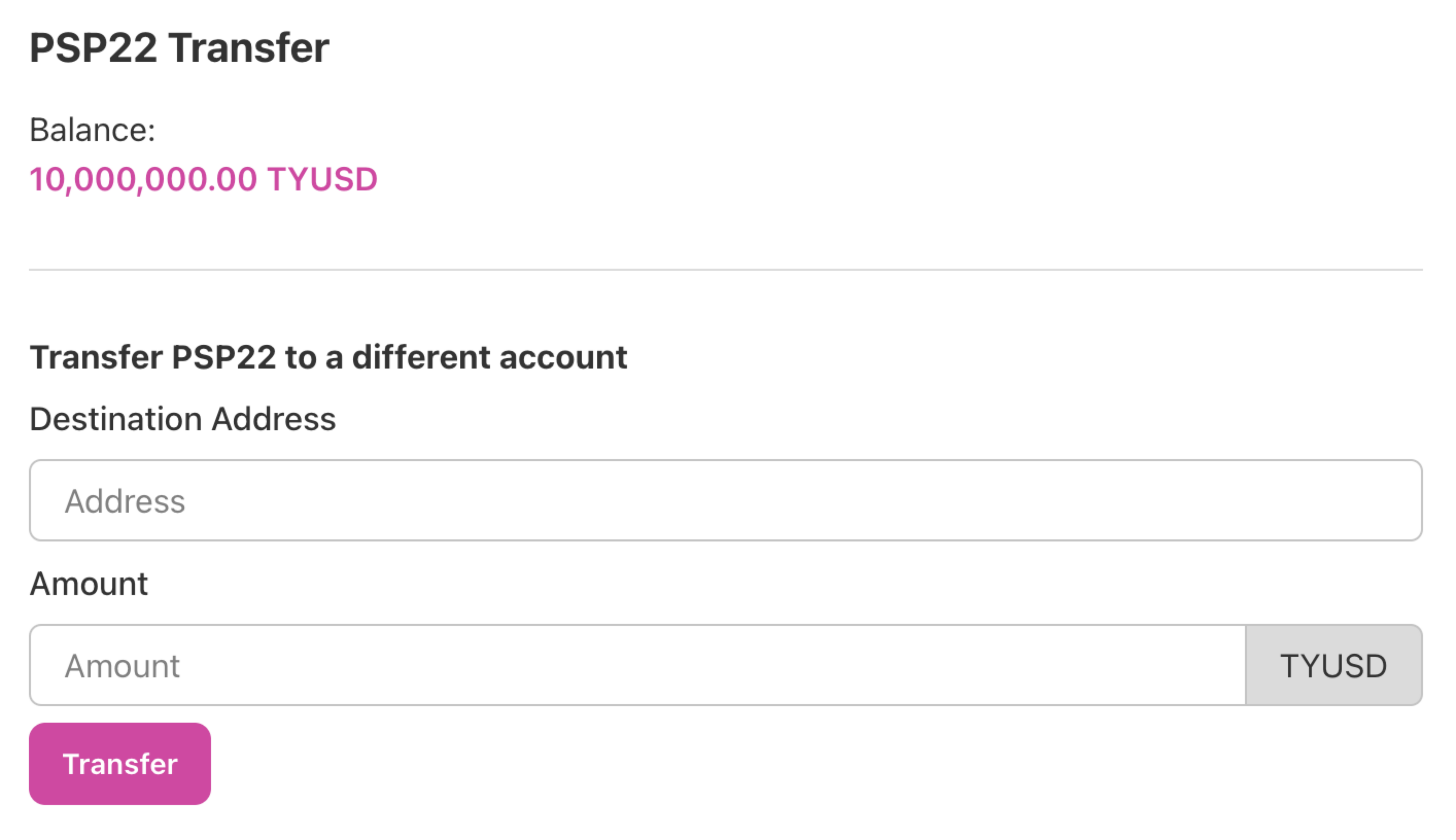Click the number 10,000,000.00 in the balance

143,179
